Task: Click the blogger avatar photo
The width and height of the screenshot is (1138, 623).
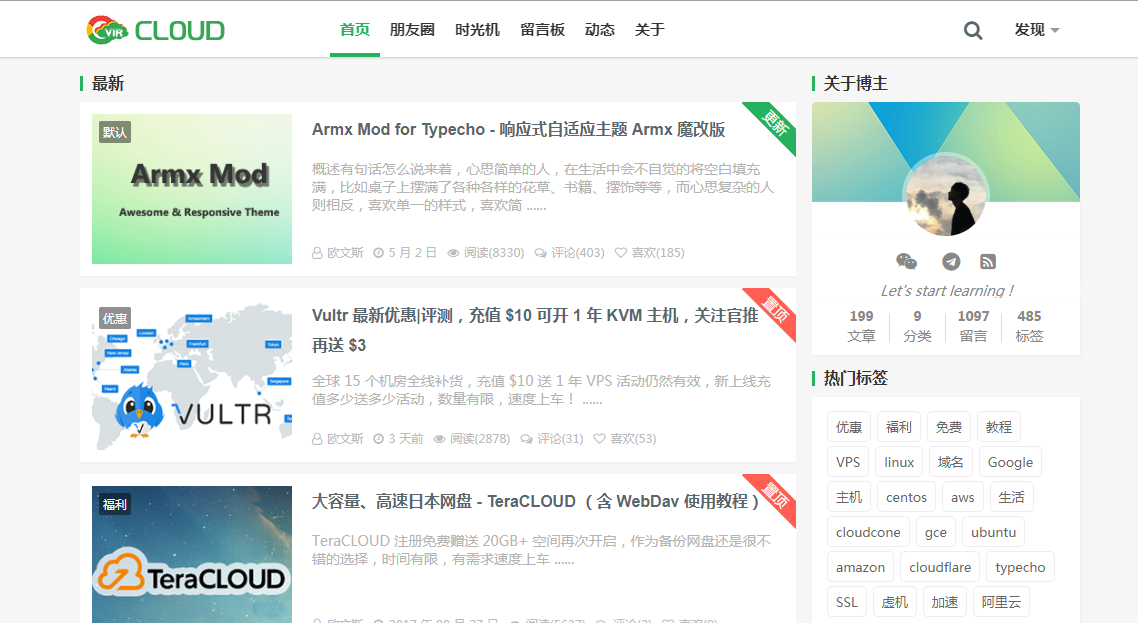Action: click(946, 195)
